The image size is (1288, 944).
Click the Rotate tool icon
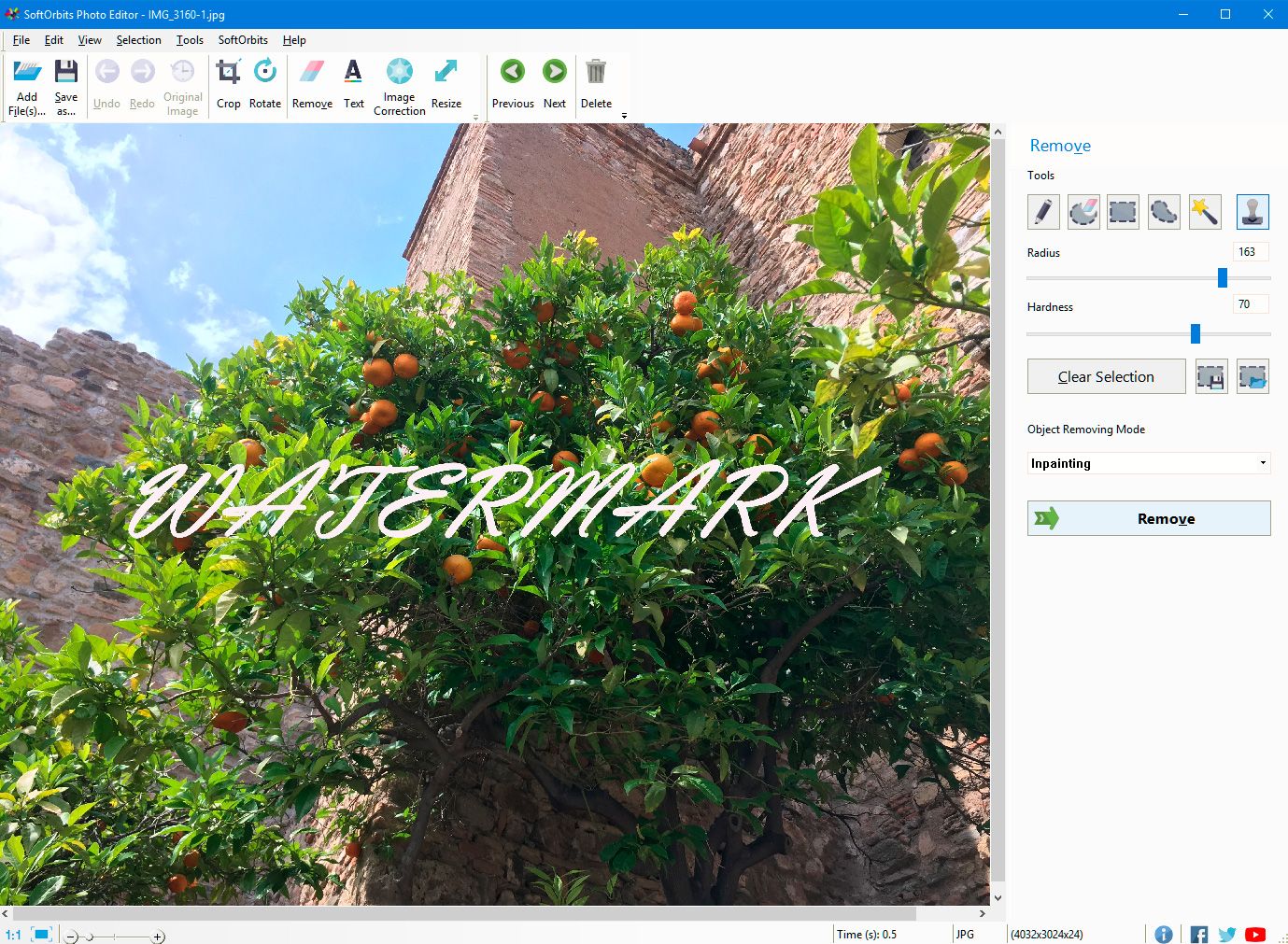point(265,72)
